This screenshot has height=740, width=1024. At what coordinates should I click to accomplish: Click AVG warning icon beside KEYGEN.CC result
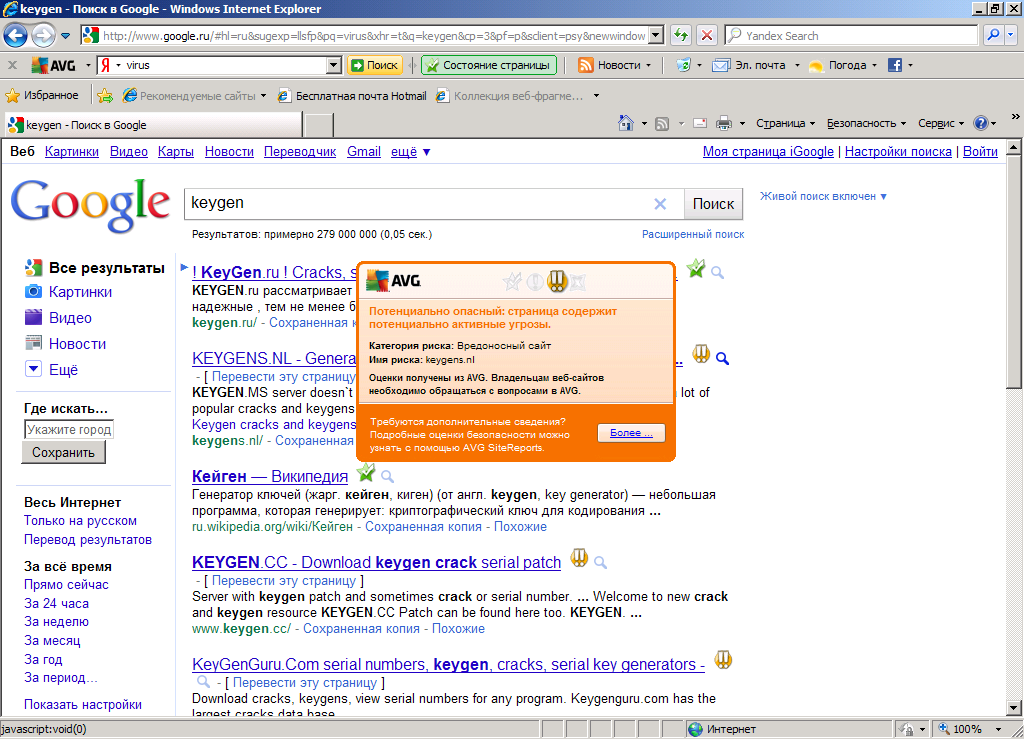click(x=579, y=558)
